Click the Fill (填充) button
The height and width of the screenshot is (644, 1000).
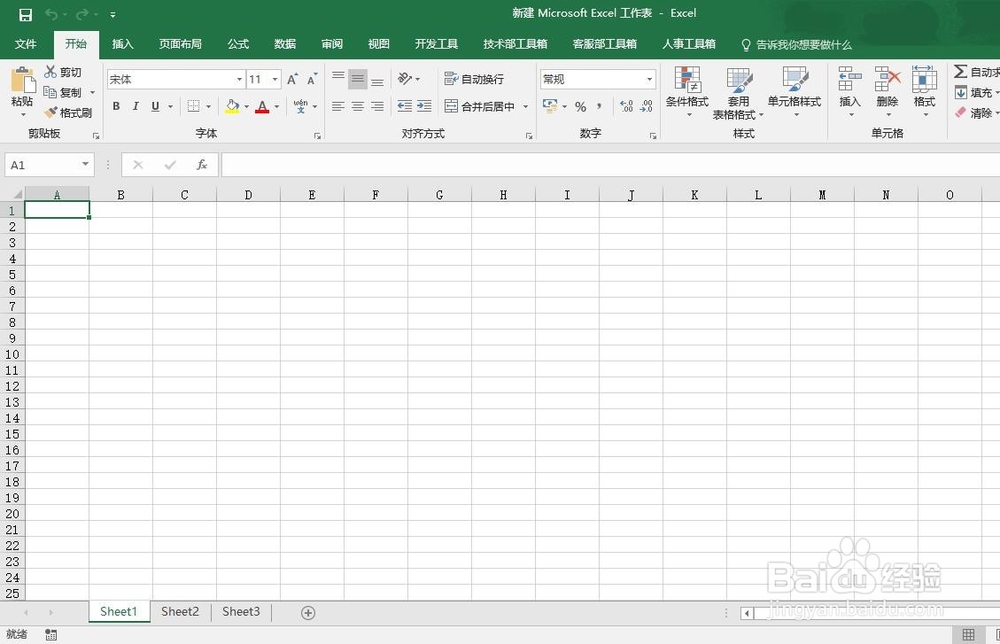(x=976, y=92)
